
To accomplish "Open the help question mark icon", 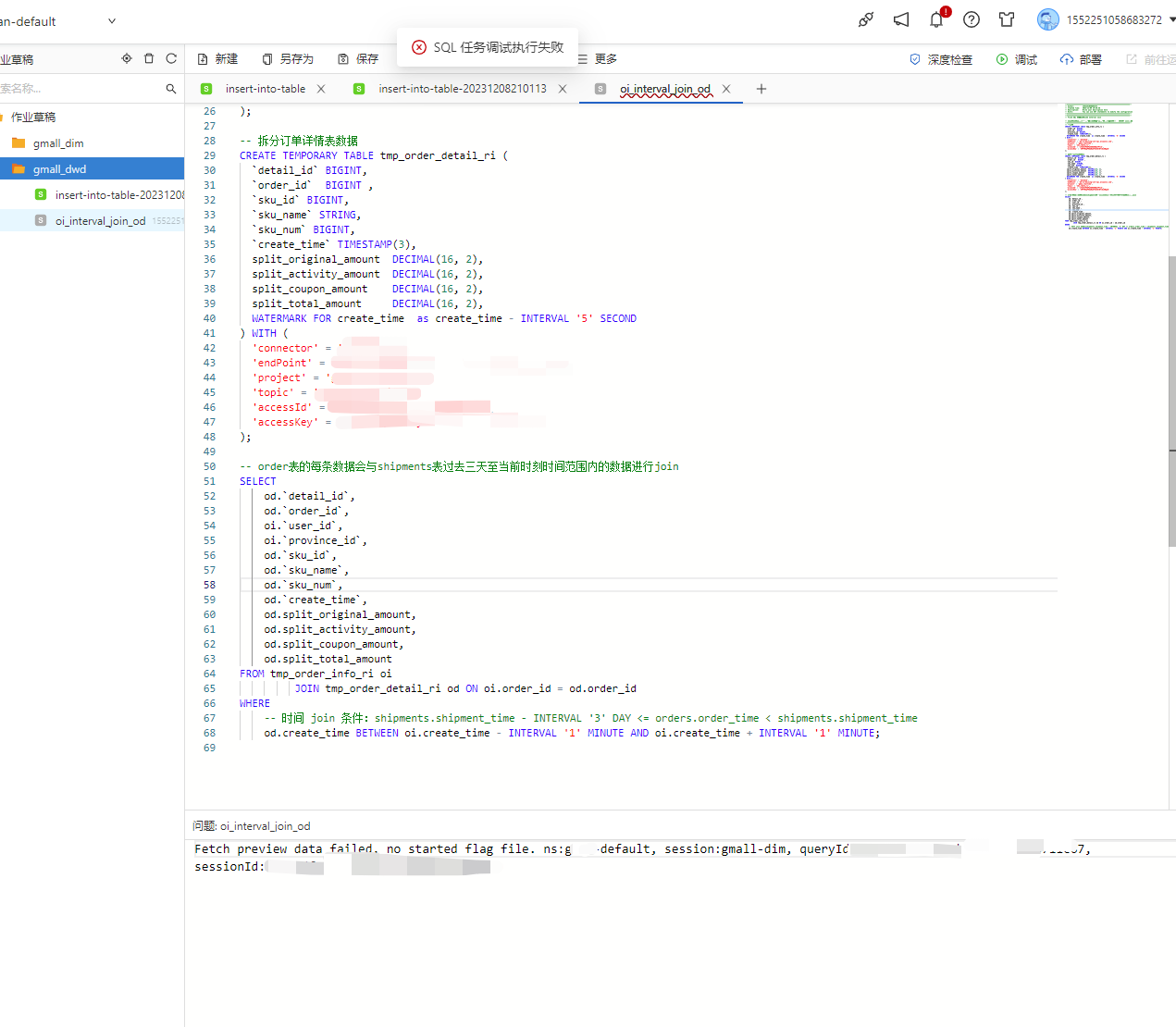I will (x=972, y=19).
